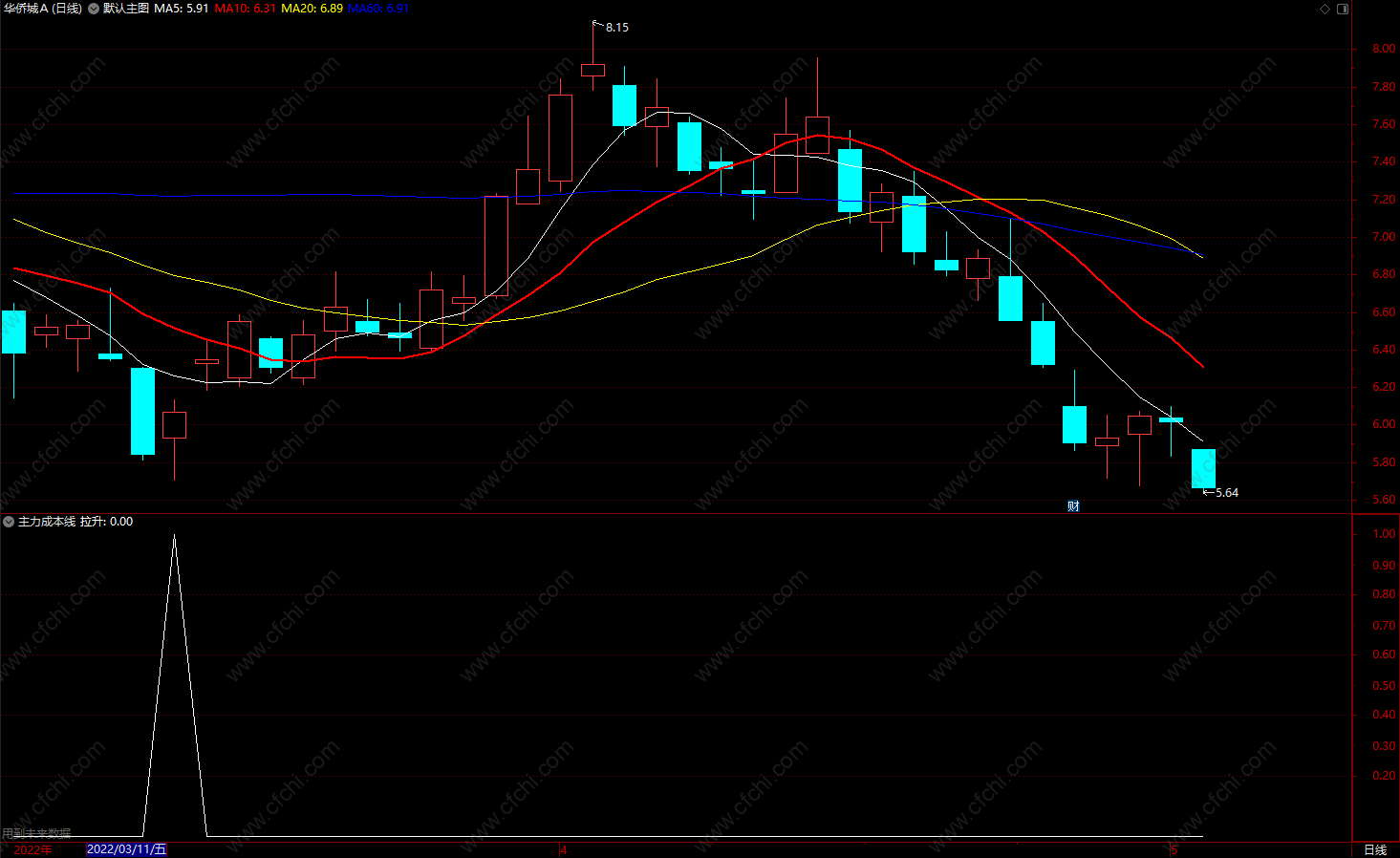Click the 2022年 year label
Image resolution: width=1400 pixels, height=858 pixels.
33,849
